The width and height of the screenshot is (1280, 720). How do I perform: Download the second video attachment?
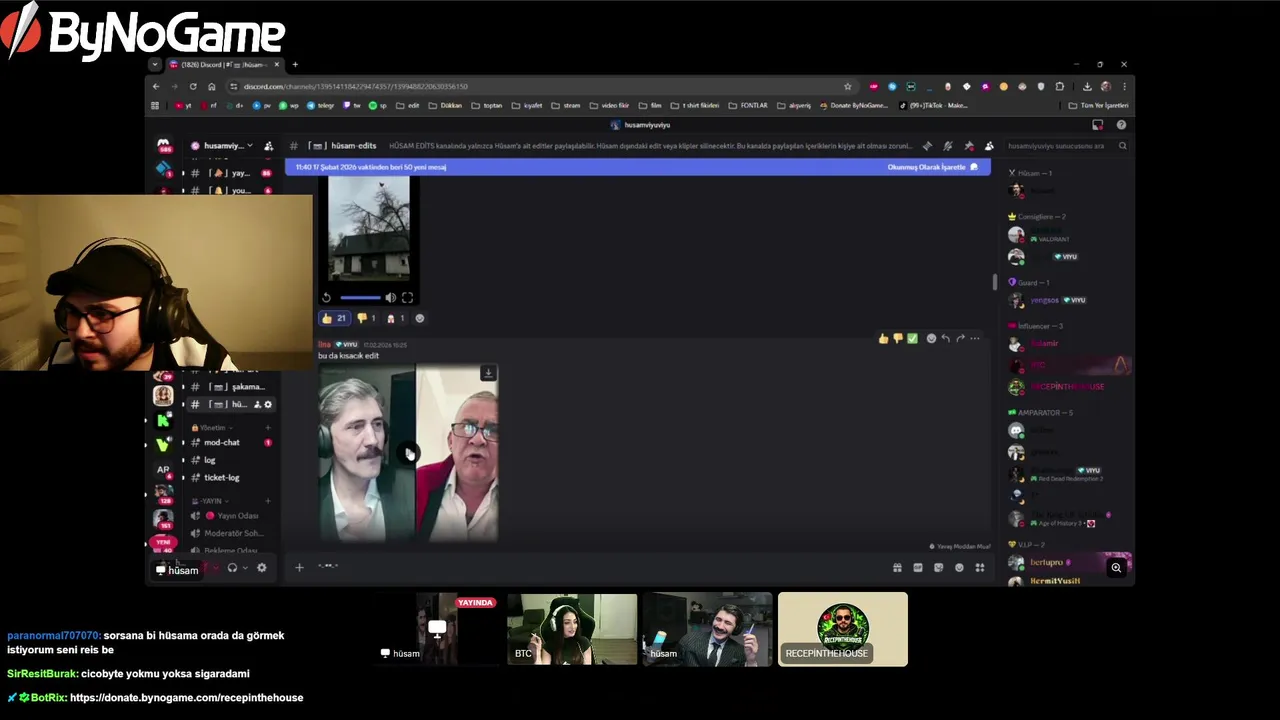(488, 373)
